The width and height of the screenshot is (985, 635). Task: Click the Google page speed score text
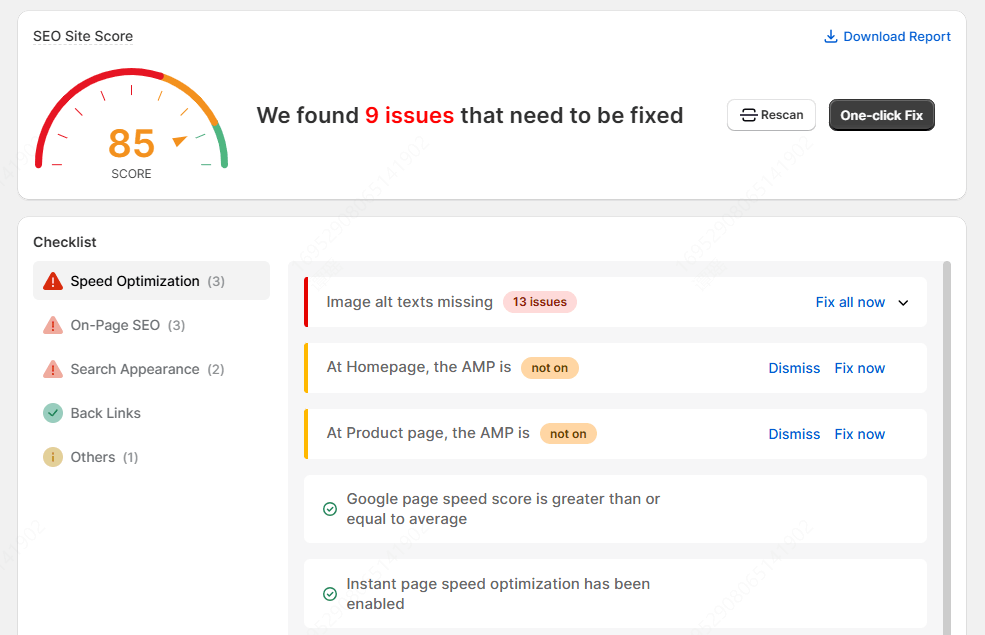pos(503,509)
